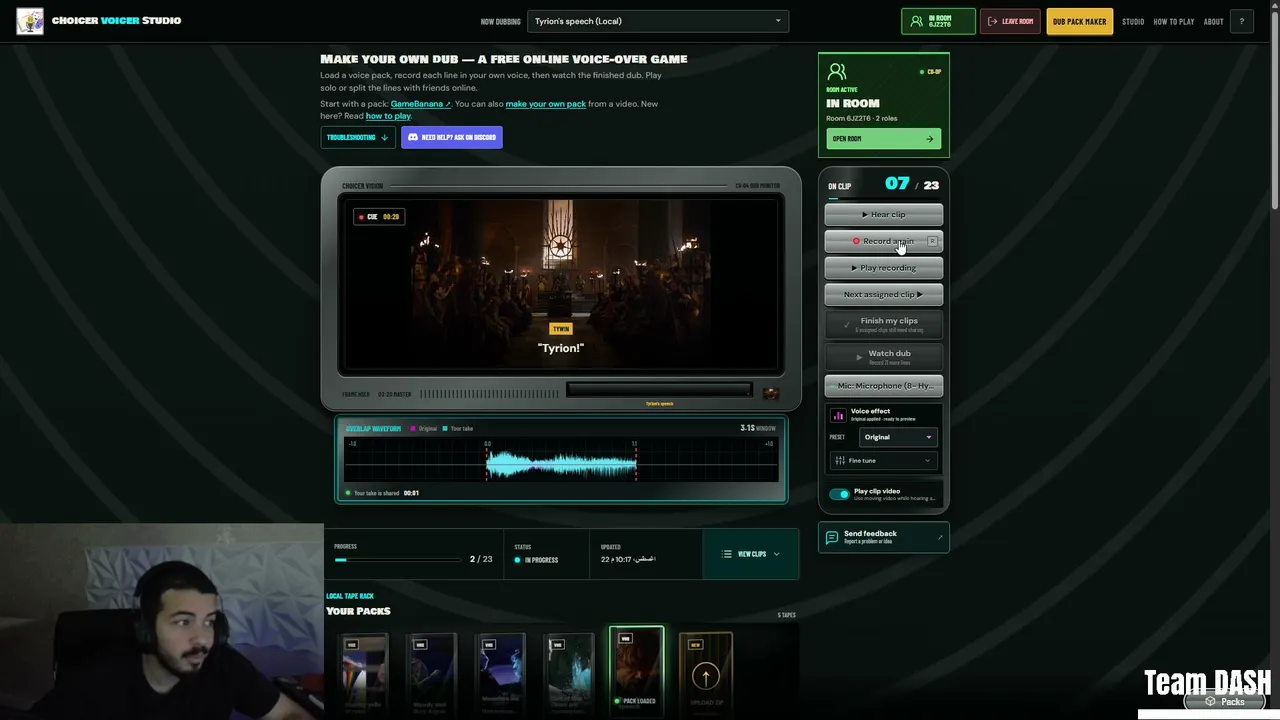The height and width of the screenshot is (720, 1280).
Task: Select the first tape in Your Packs
Action: [363, 674]
